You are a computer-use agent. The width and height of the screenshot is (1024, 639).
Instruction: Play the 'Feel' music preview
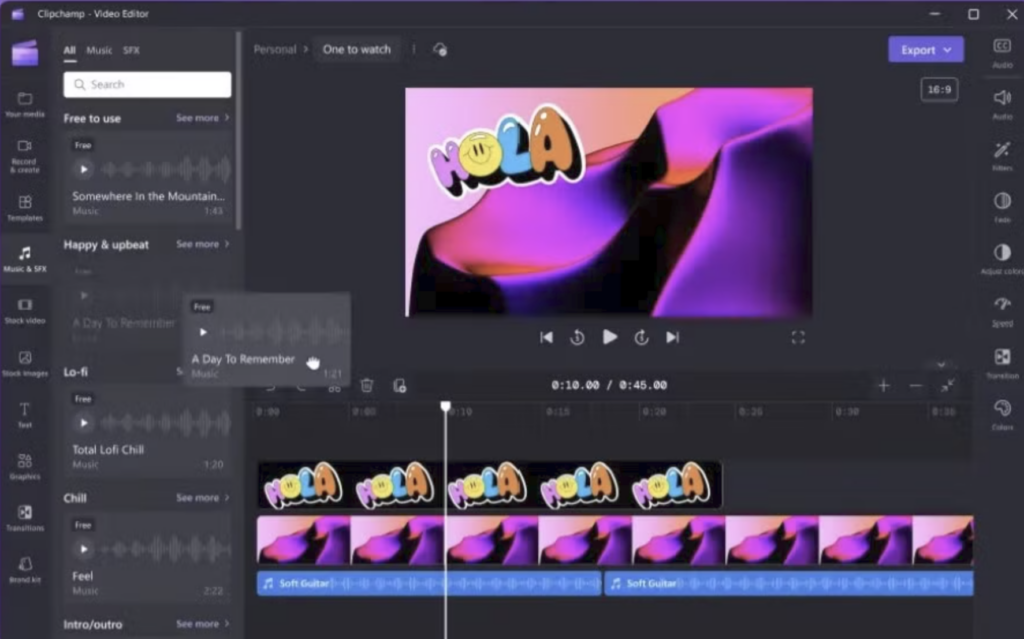(83, 549)
